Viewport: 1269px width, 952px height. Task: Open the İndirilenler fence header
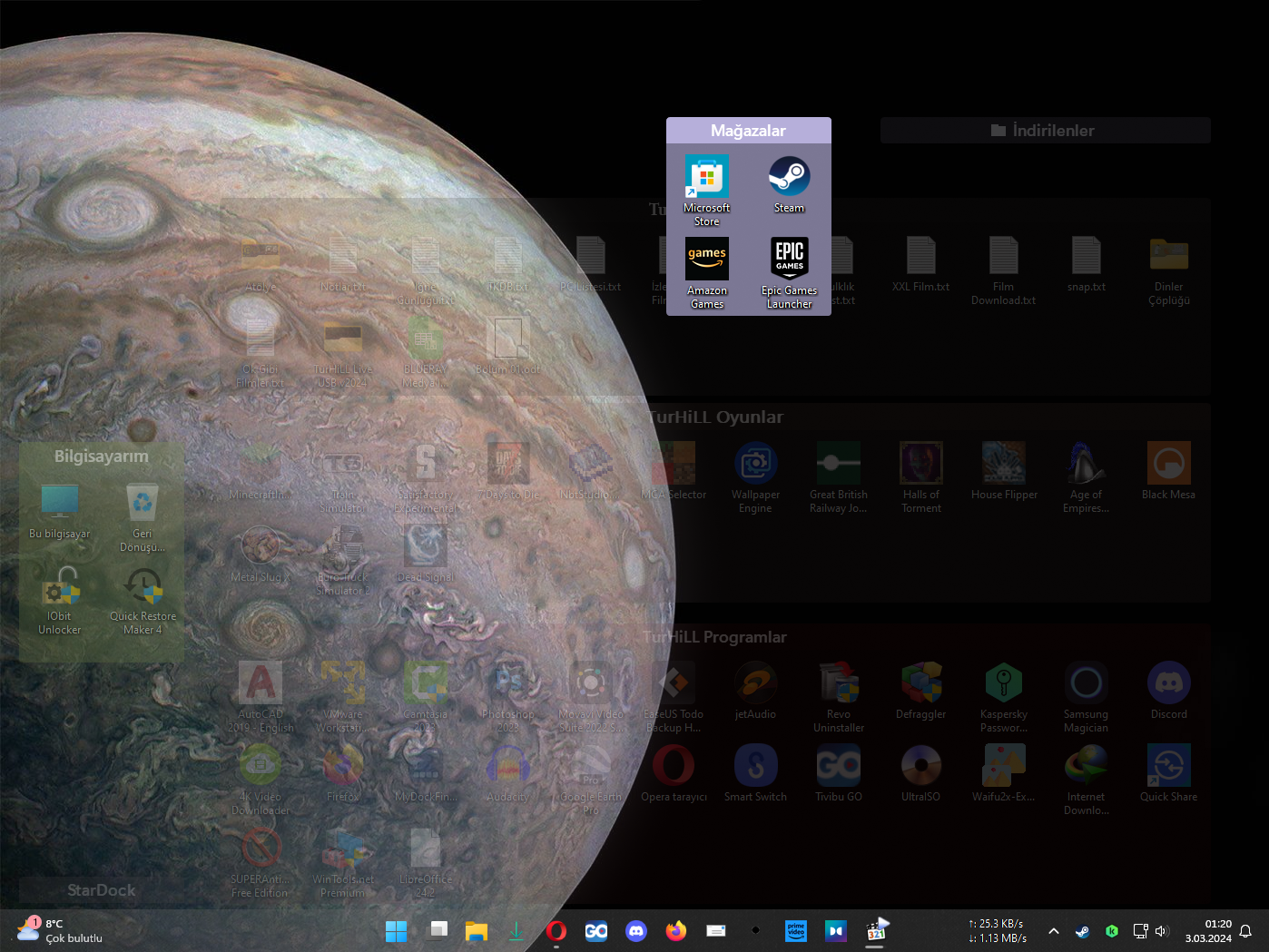1045,130
